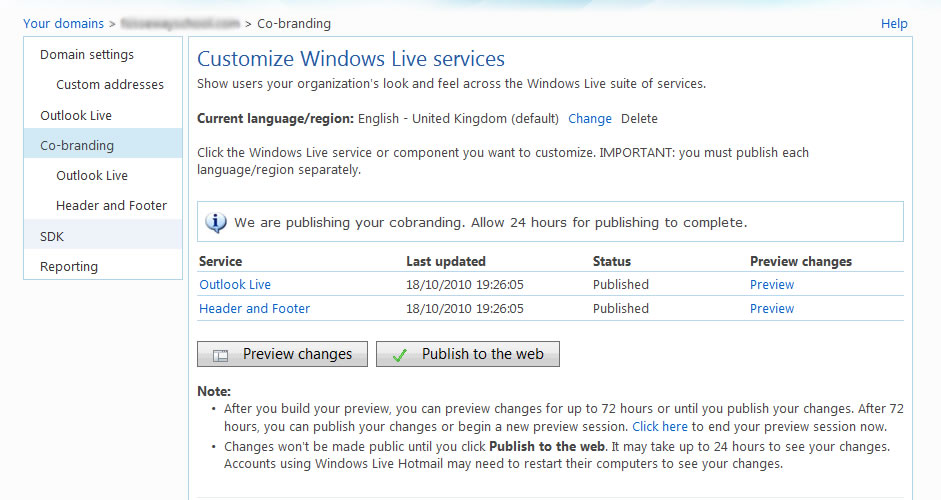The height and width of the screenshot is (500, 941).
Task: Click the info icon in publishing notice
Action: pos(216,222)
